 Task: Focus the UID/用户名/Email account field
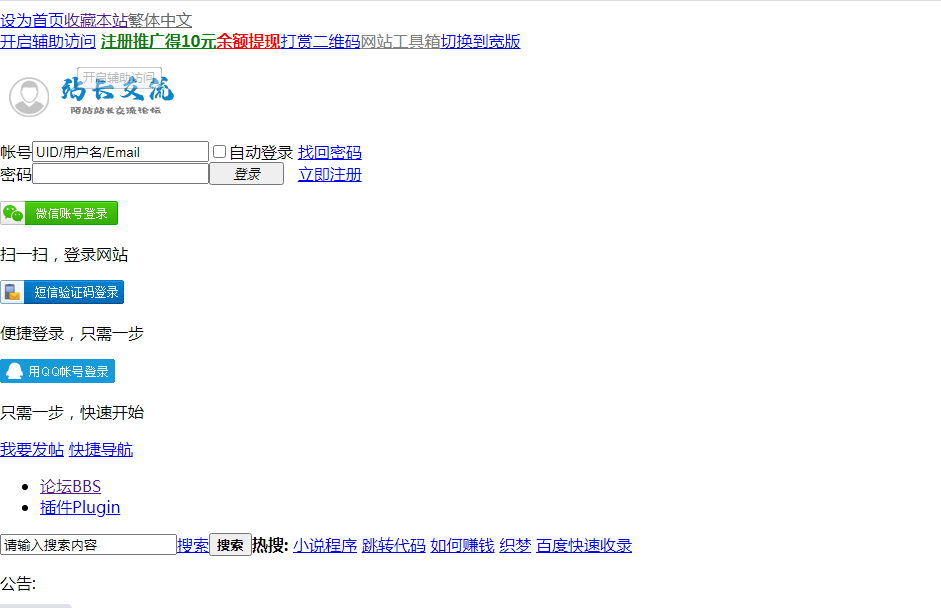click(x=121, y=152)
